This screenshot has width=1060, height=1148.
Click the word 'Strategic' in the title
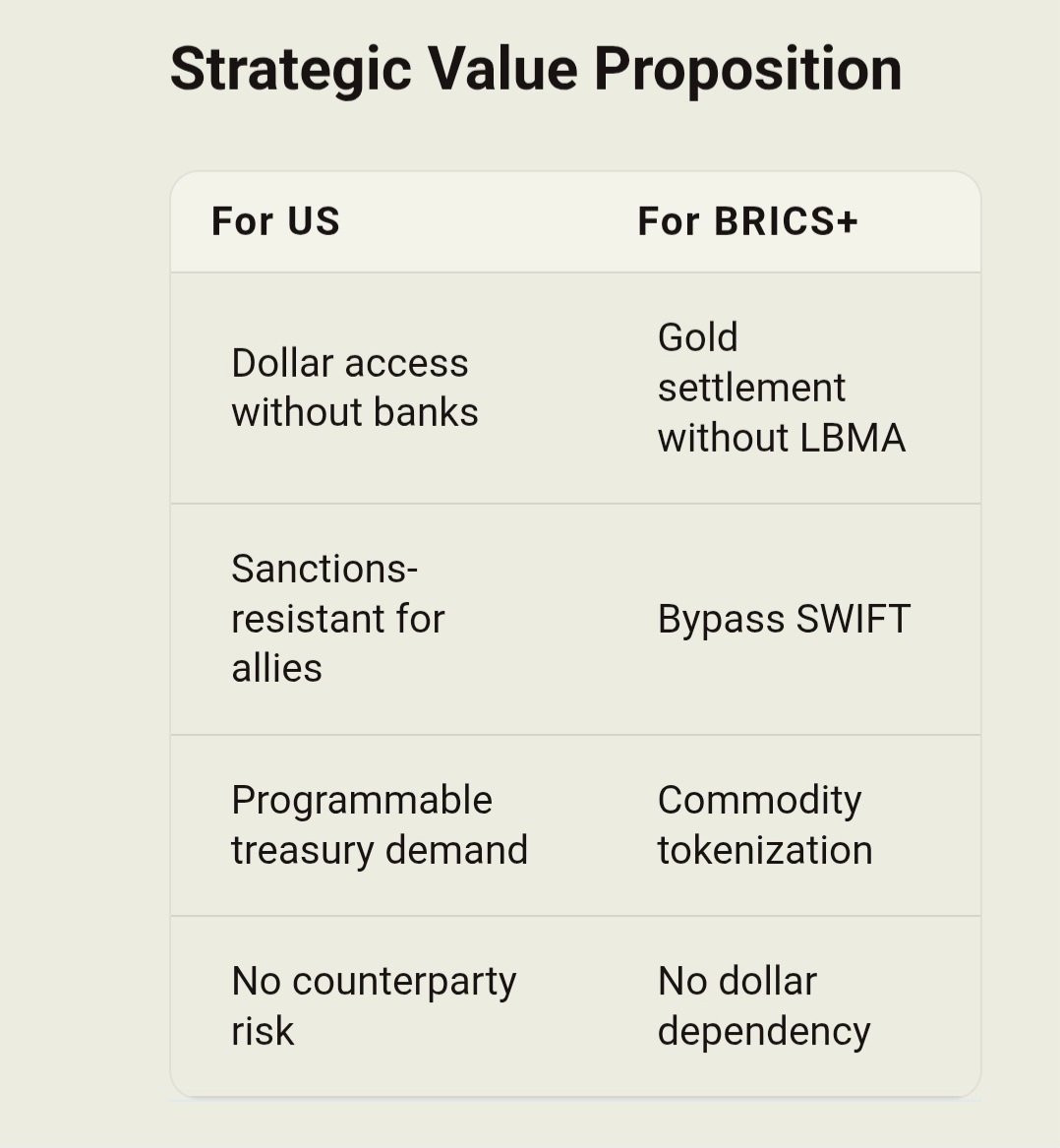pos(291,69)
